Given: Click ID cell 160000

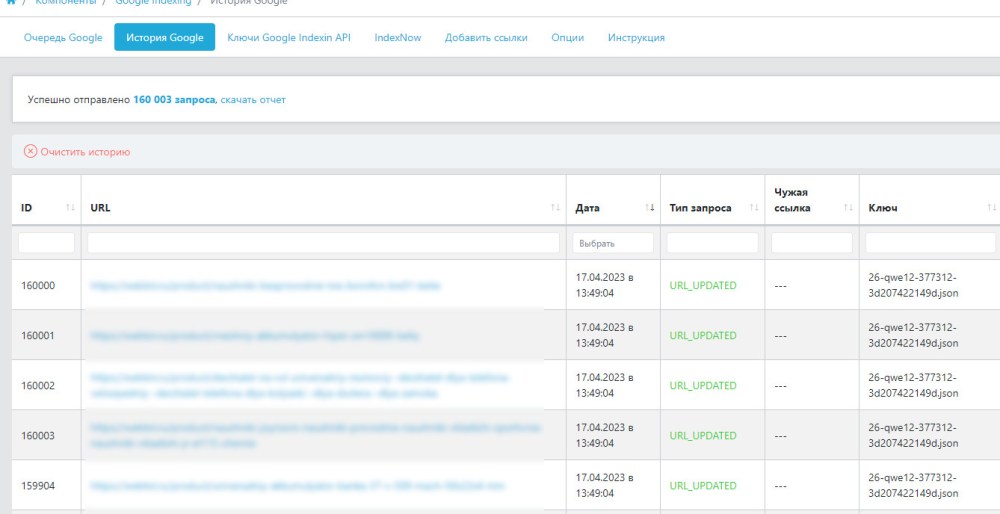Looking at the screenshot, I should coord(38,286).
